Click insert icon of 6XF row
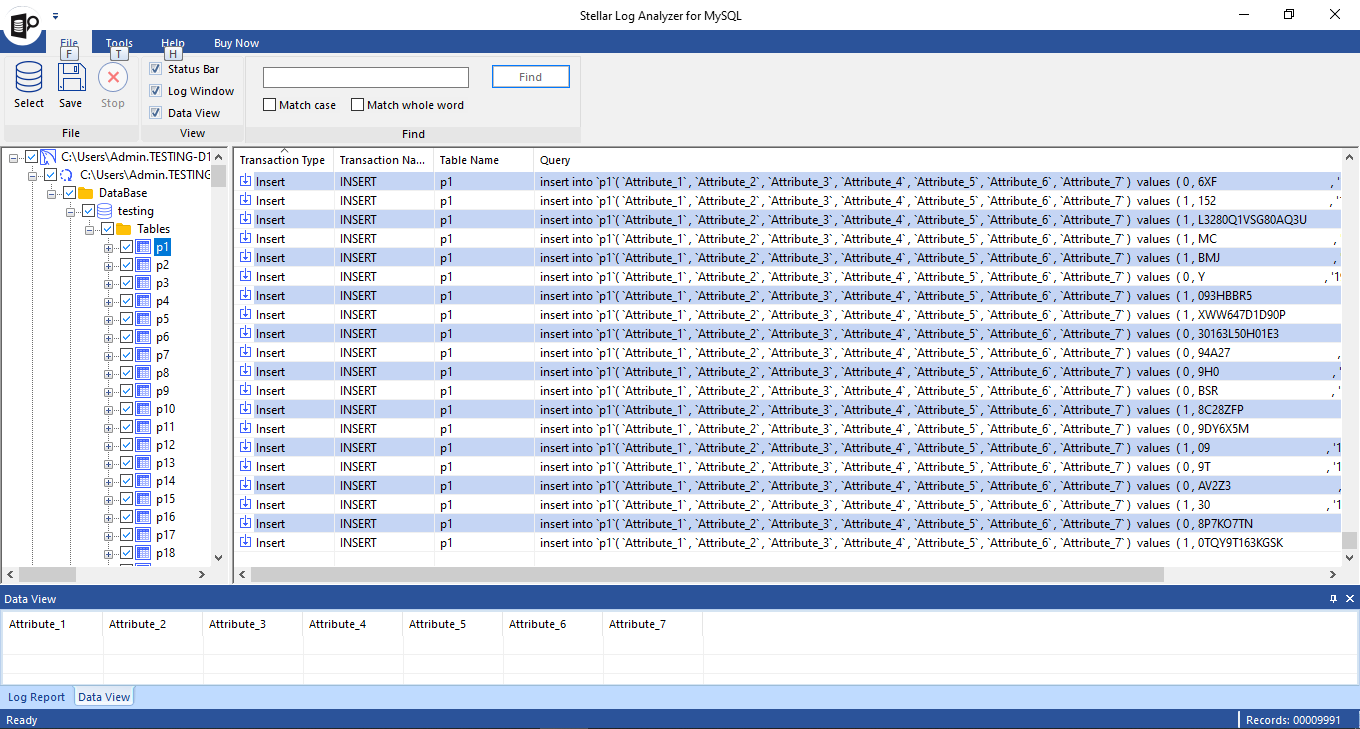The image size is (1360, 729). 246,181
